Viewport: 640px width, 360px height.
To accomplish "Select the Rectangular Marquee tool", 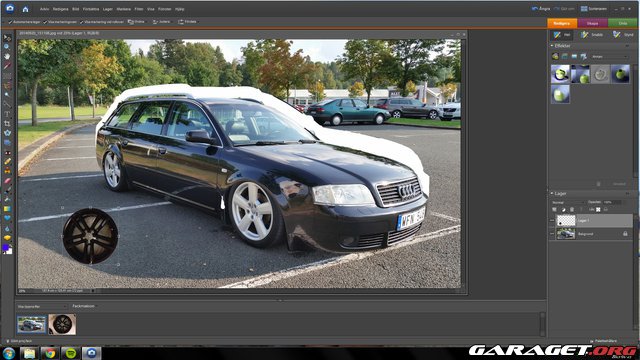I will 7,76.
